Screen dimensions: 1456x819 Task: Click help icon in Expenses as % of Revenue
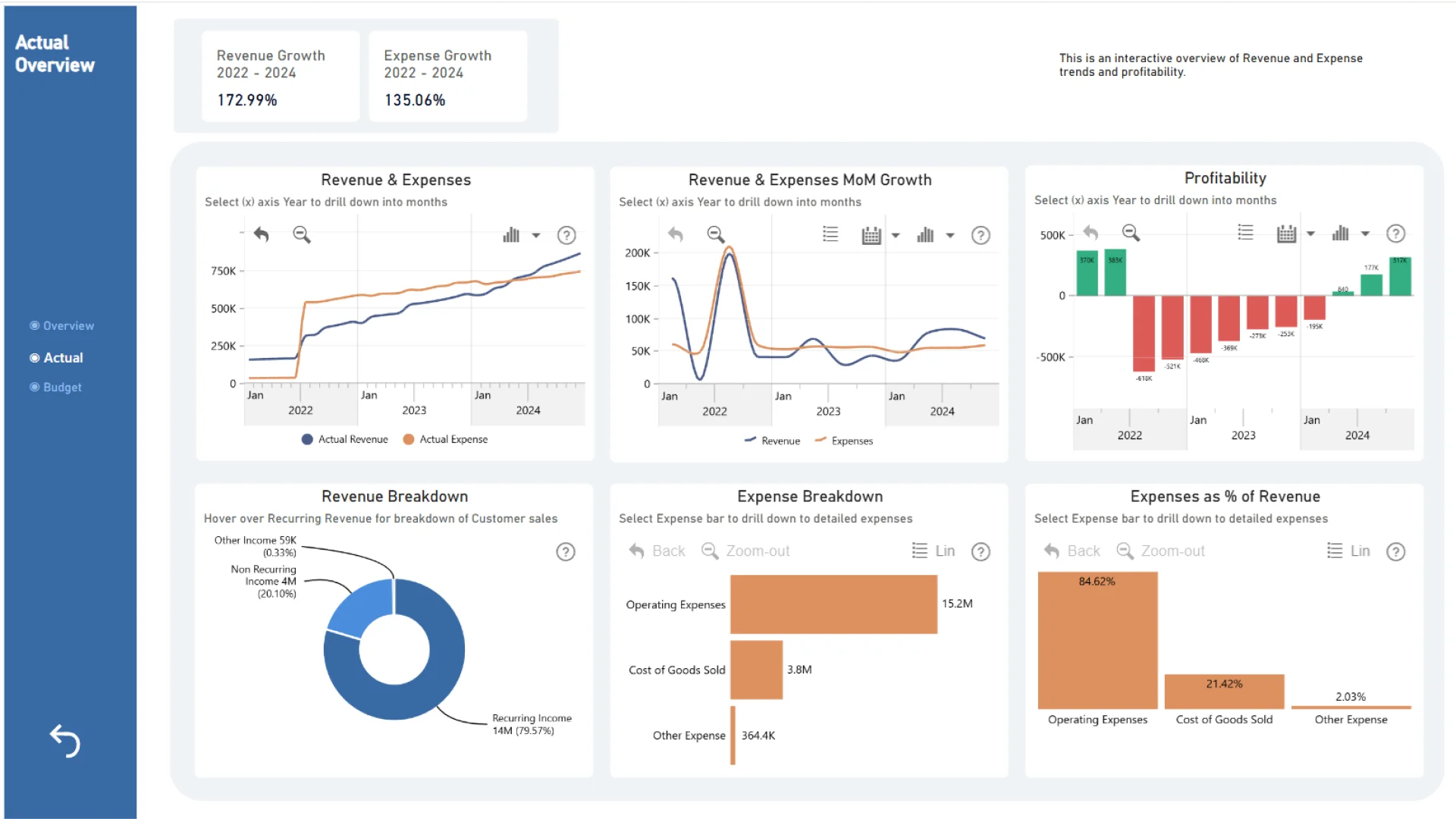1396,551
